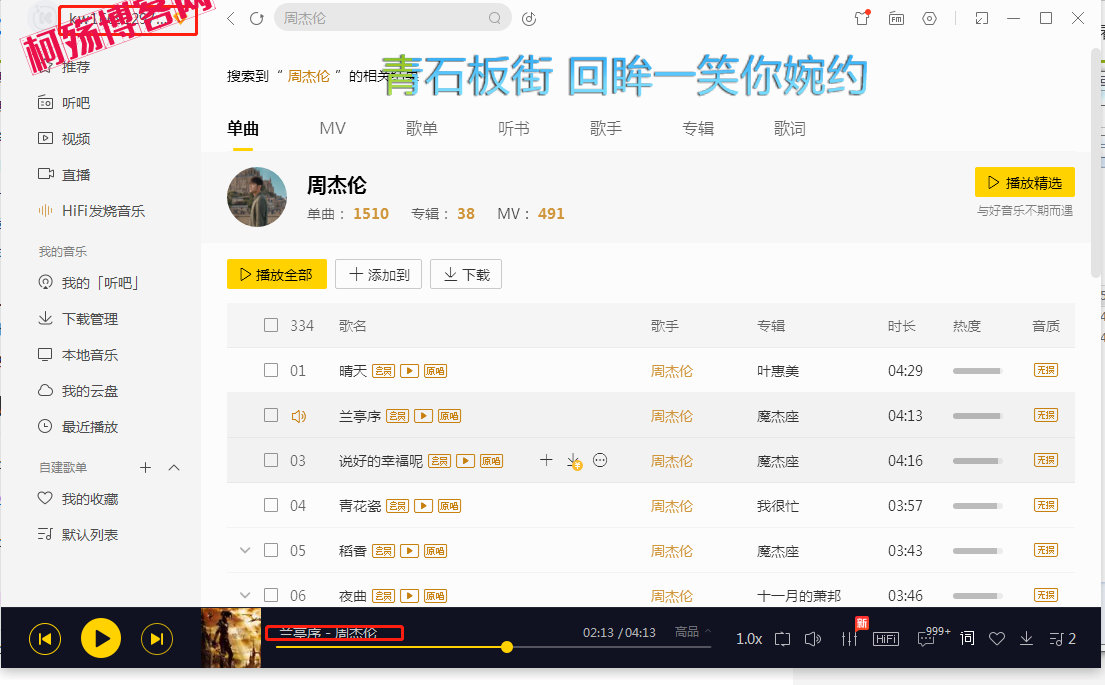Screen dimensions: 1105x685
Task: Toggle desktop lyrics 词 icon
Action: point(968,638)
